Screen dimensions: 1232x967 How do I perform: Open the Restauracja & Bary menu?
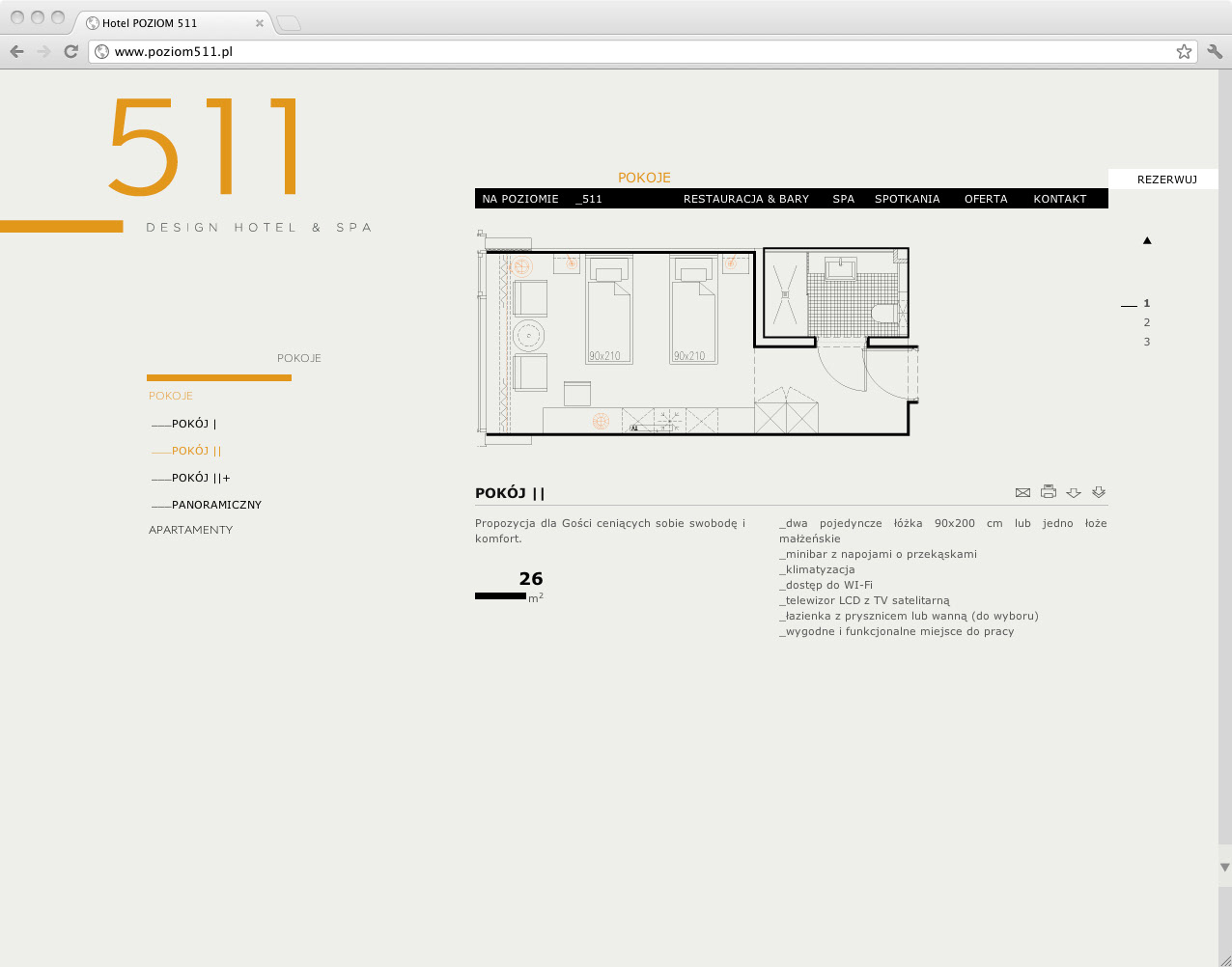(745, 199)
